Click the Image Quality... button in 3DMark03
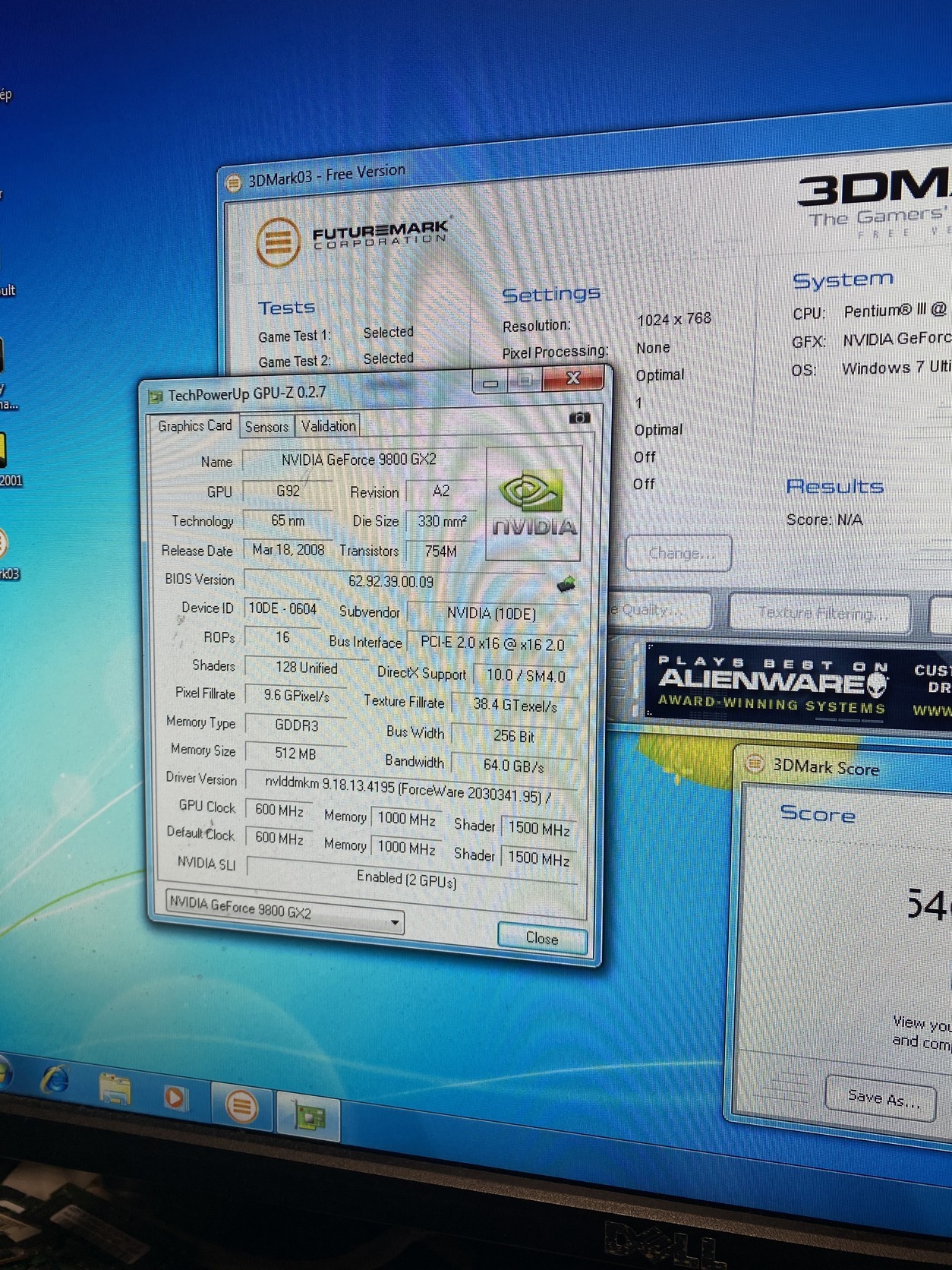This screenshot has width=952, height=1270. [660, 610]
